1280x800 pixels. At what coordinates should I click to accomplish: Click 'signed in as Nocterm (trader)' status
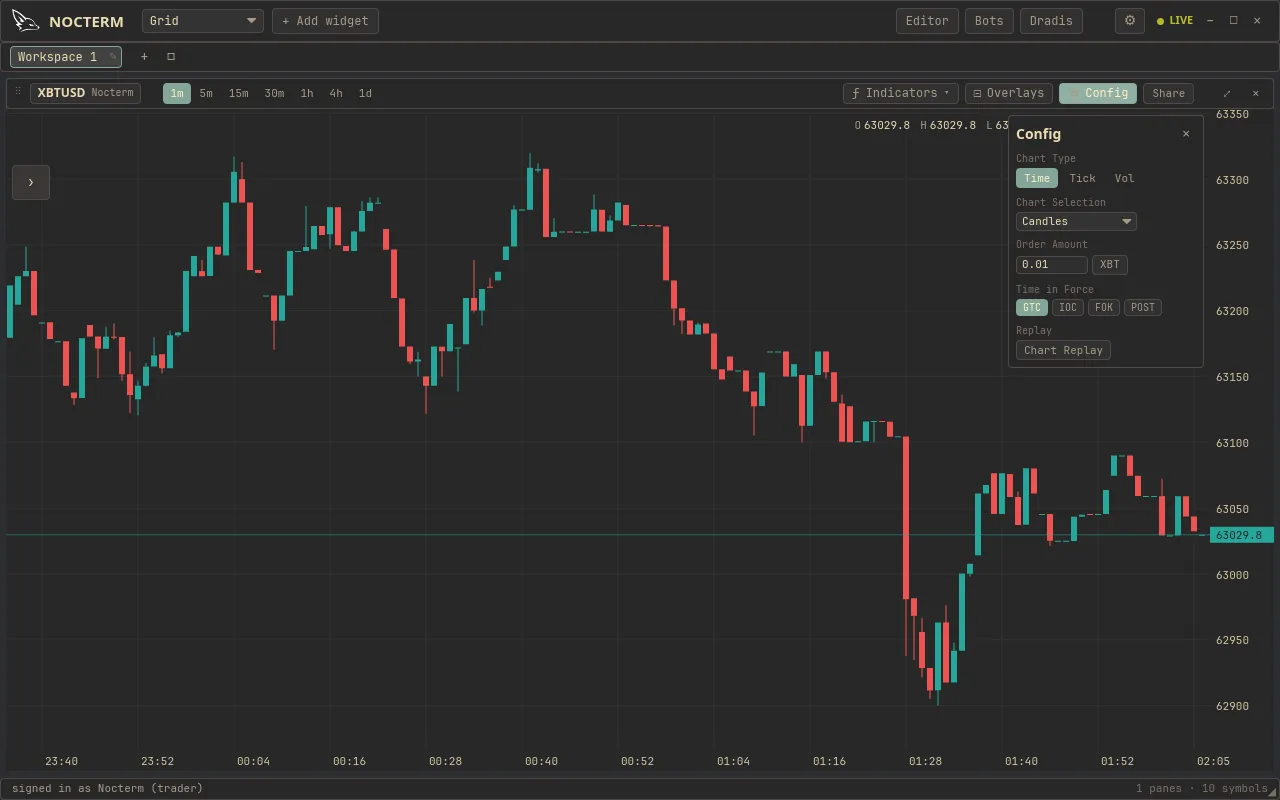[x=107, y=788]
